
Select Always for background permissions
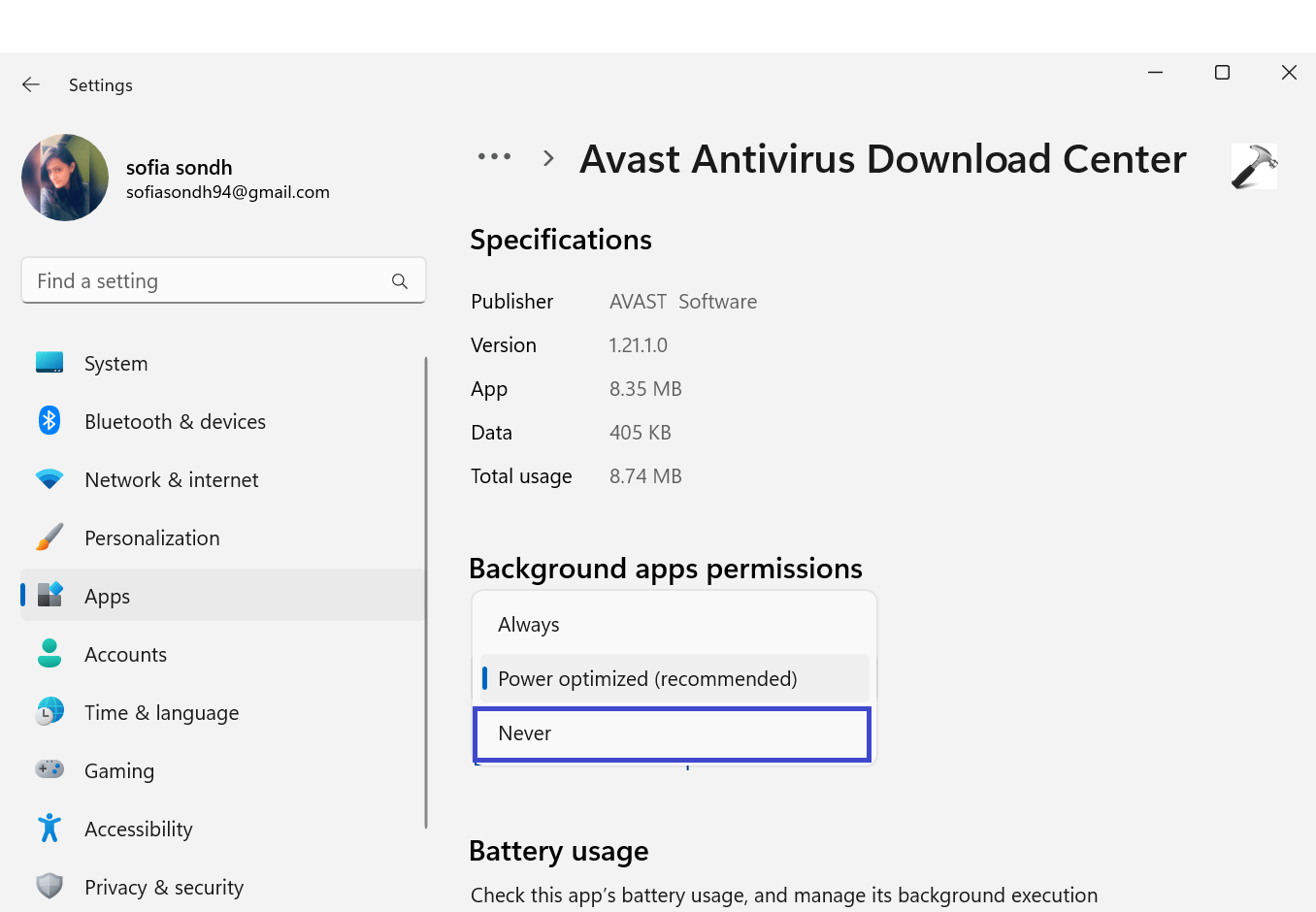tap(673, 624)
